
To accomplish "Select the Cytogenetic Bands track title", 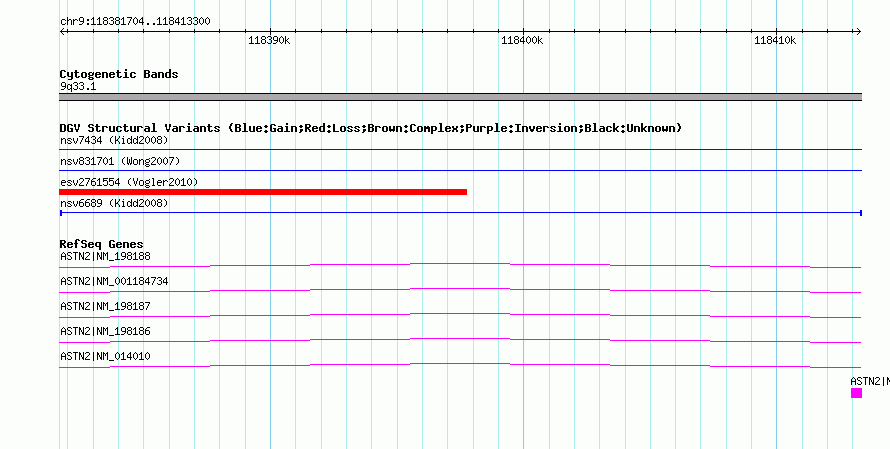I will pos(119,74).
